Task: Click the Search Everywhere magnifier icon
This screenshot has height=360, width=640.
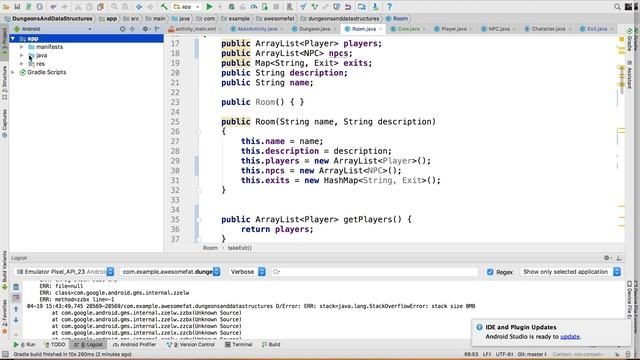Action: coord(617,7)
